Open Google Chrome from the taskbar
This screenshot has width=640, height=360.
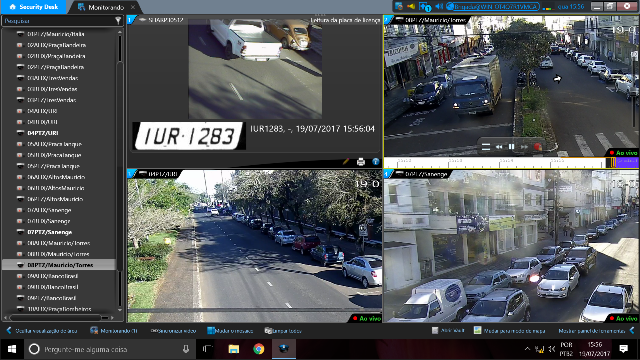point(258,349)
